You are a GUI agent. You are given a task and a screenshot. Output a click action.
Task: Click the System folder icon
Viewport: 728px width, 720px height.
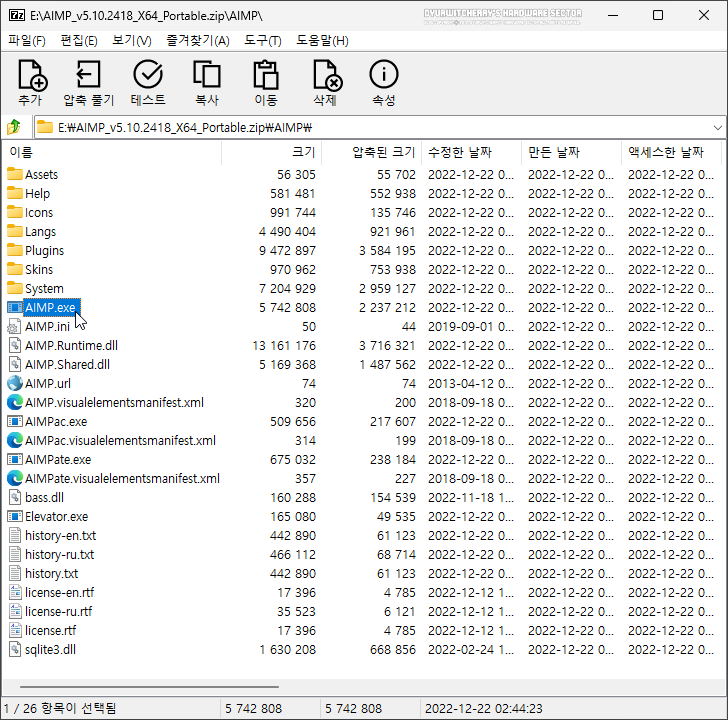pos(15,288)
